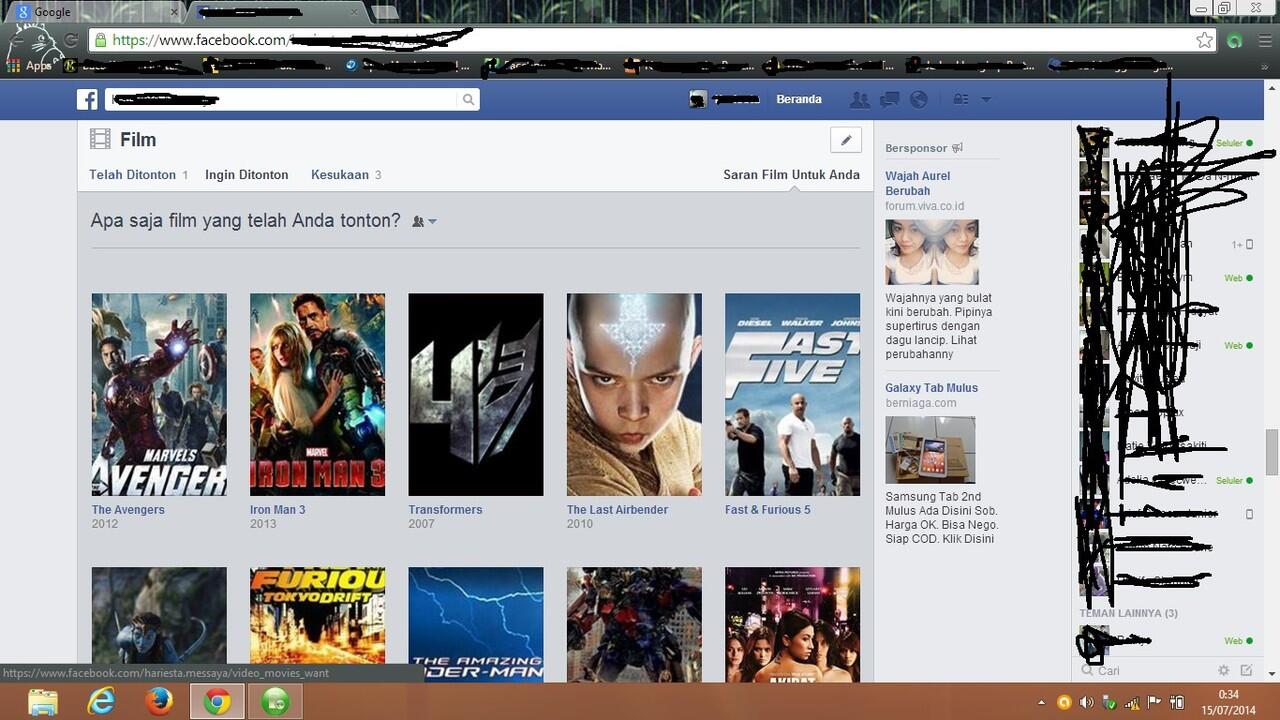The image size is (1280, 720).
Task: Open Saran Film Untuk Anda
Action: (791, 174)
